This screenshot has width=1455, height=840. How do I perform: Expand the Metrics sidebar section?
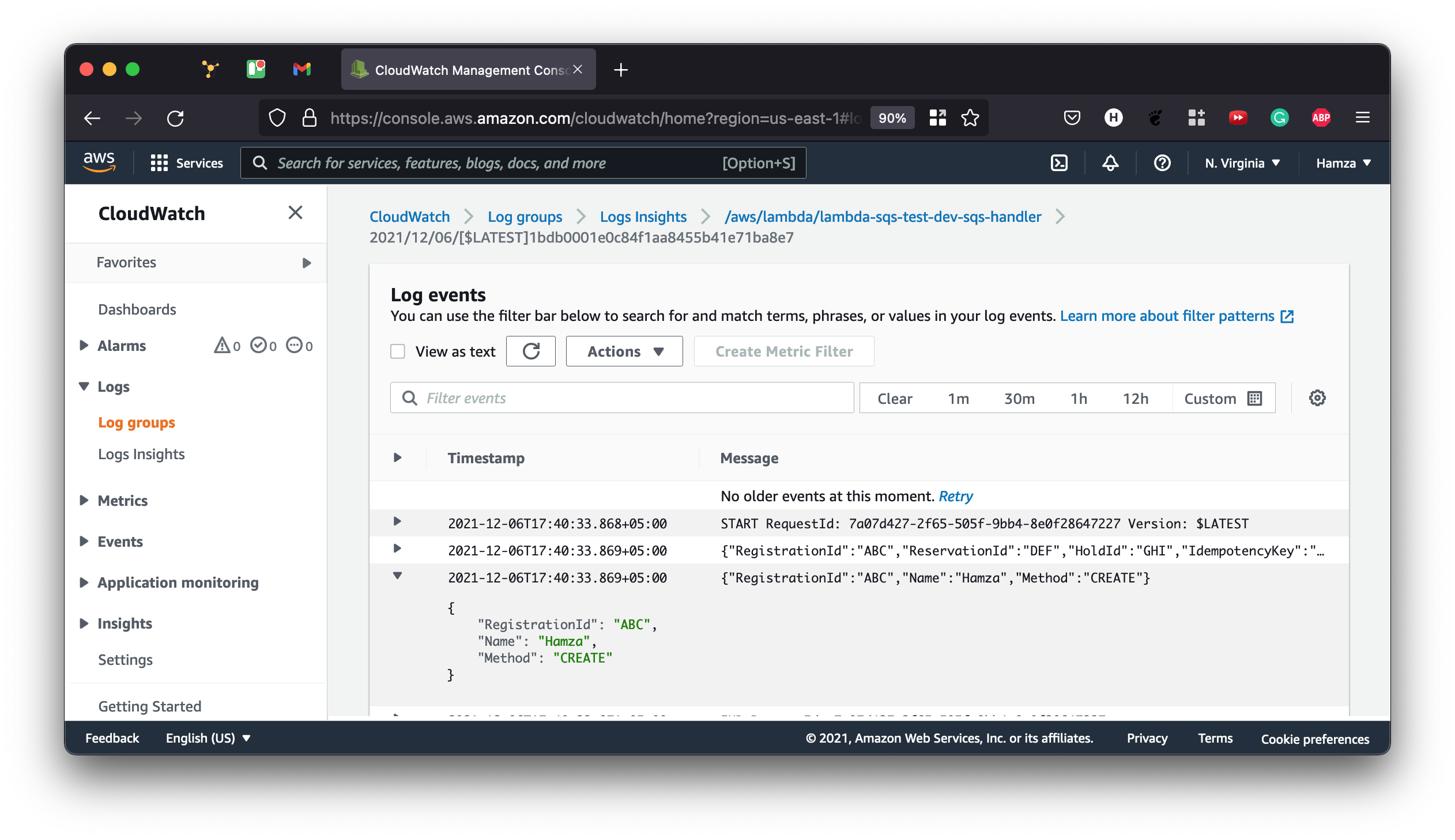[84, 500]
